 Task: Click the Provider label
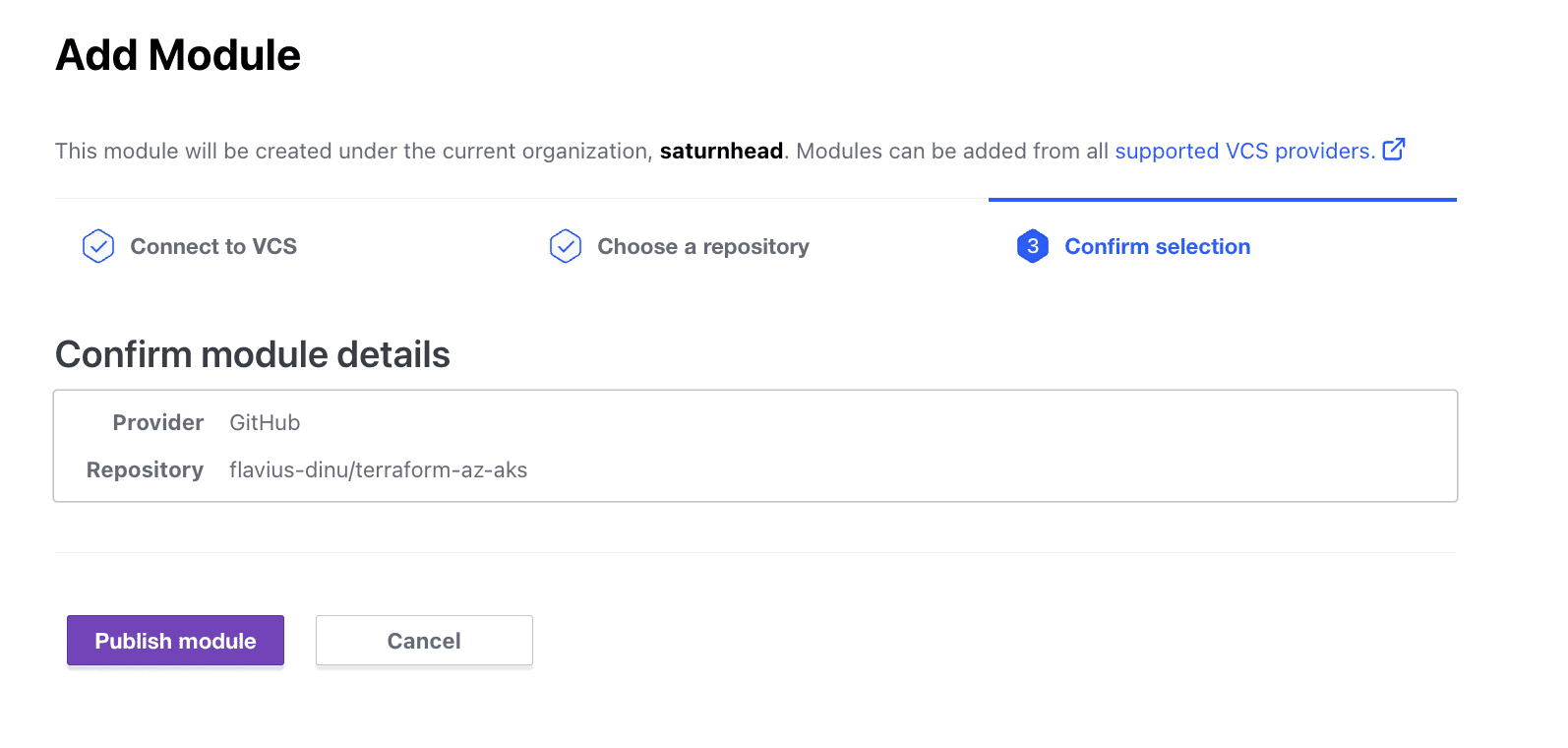click(x=157, y=422)
